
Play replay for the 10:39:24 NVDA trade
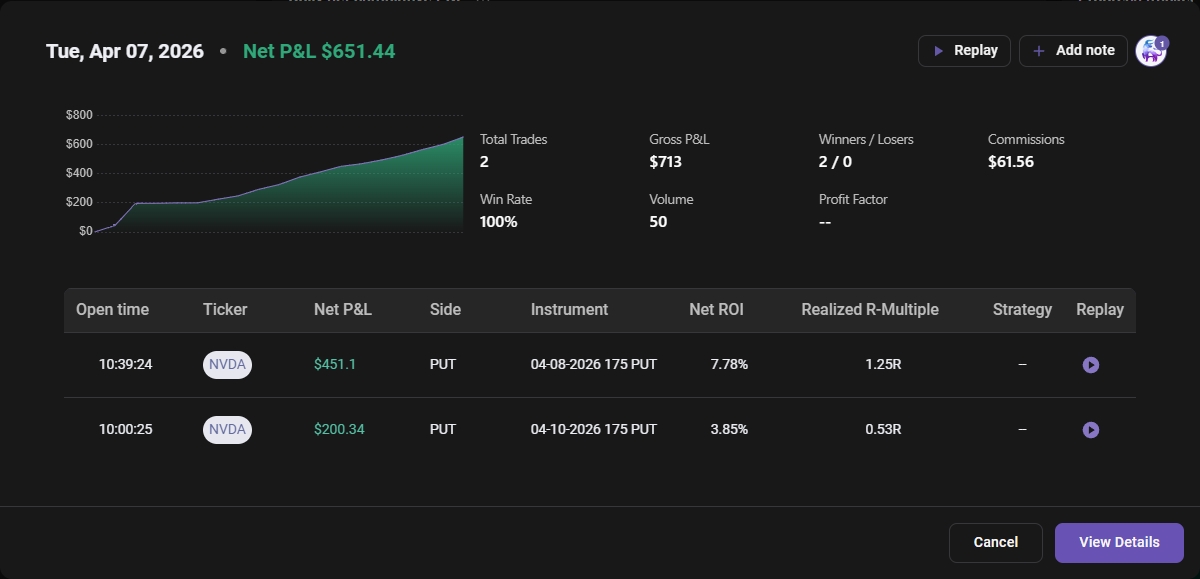pos(1091,365)
